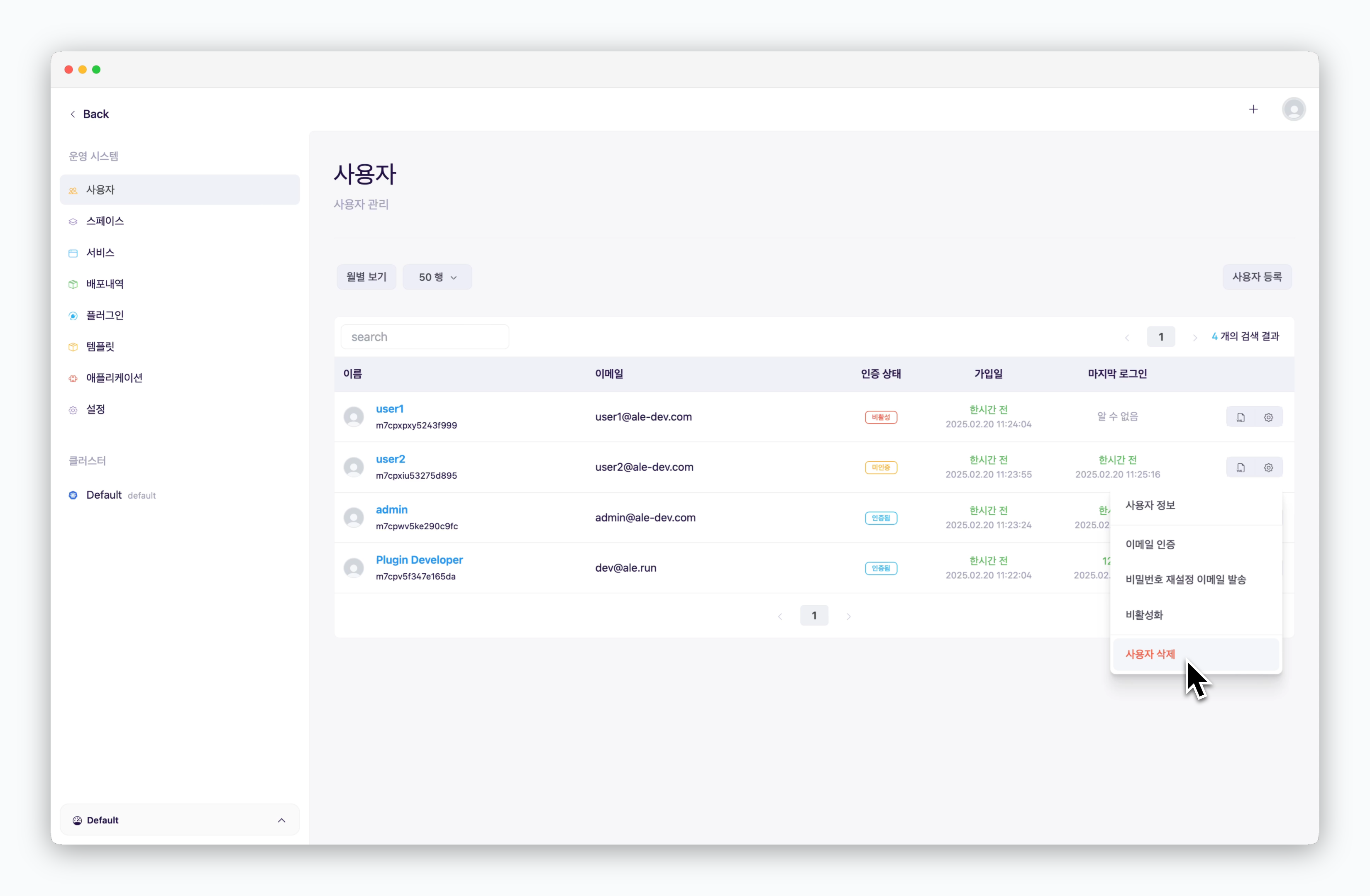This screenshot has width=1370, height=896.
Task: Open the user1 name link
Action: (390, 409)
